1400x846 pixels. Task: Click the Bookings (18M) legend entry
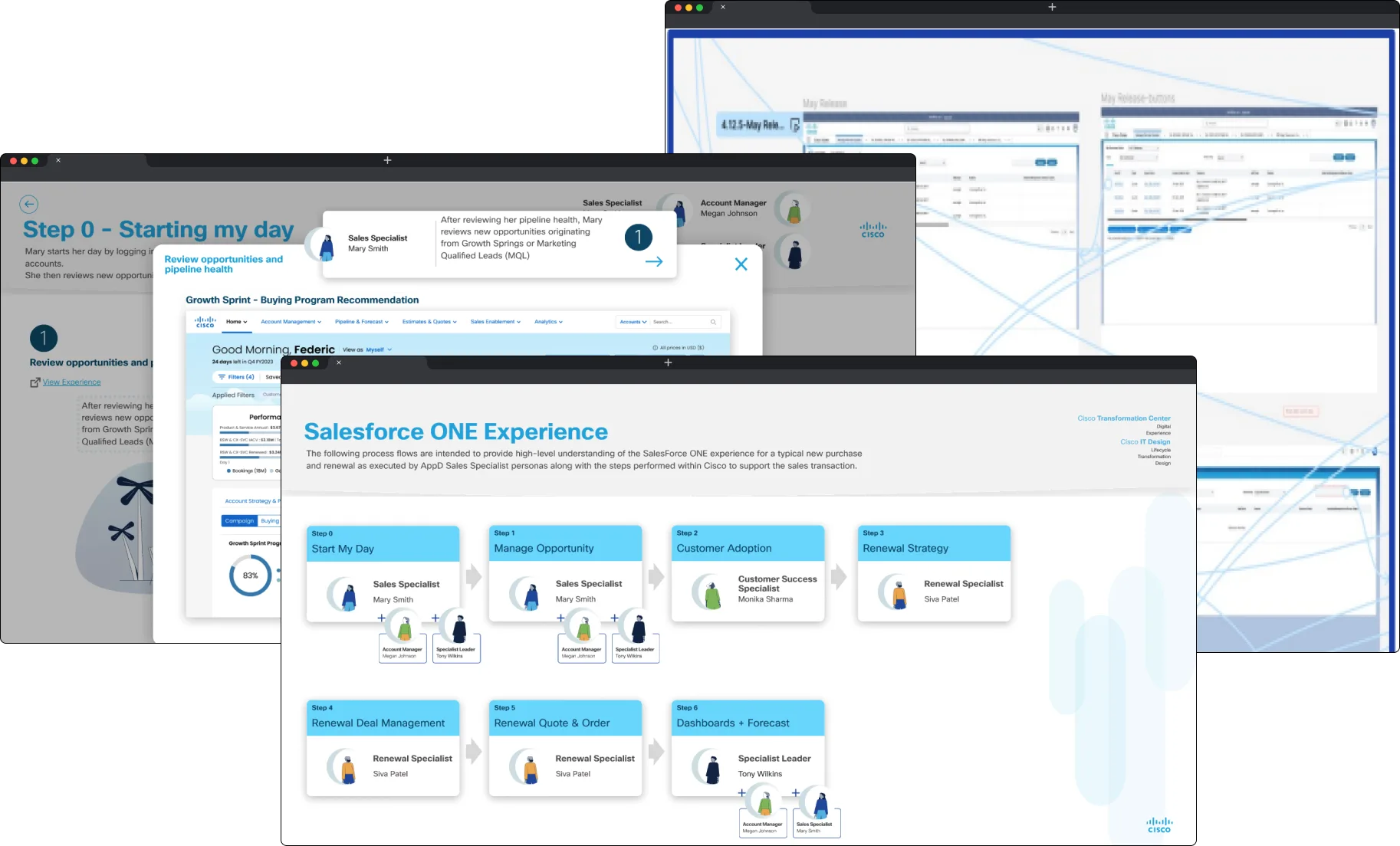coord(246,471)
